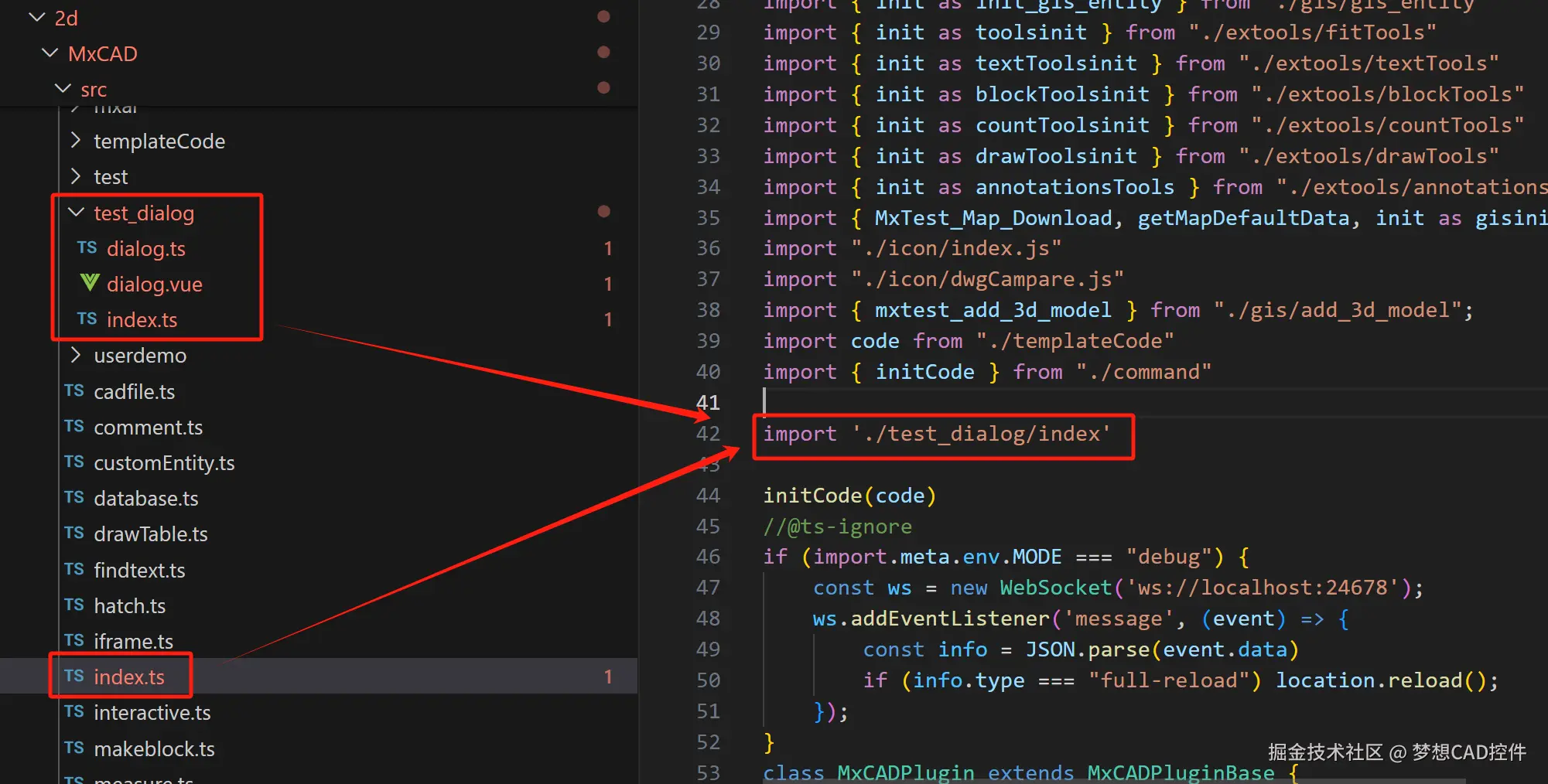Click the drawToolsinit identifier

[1056, 156]
